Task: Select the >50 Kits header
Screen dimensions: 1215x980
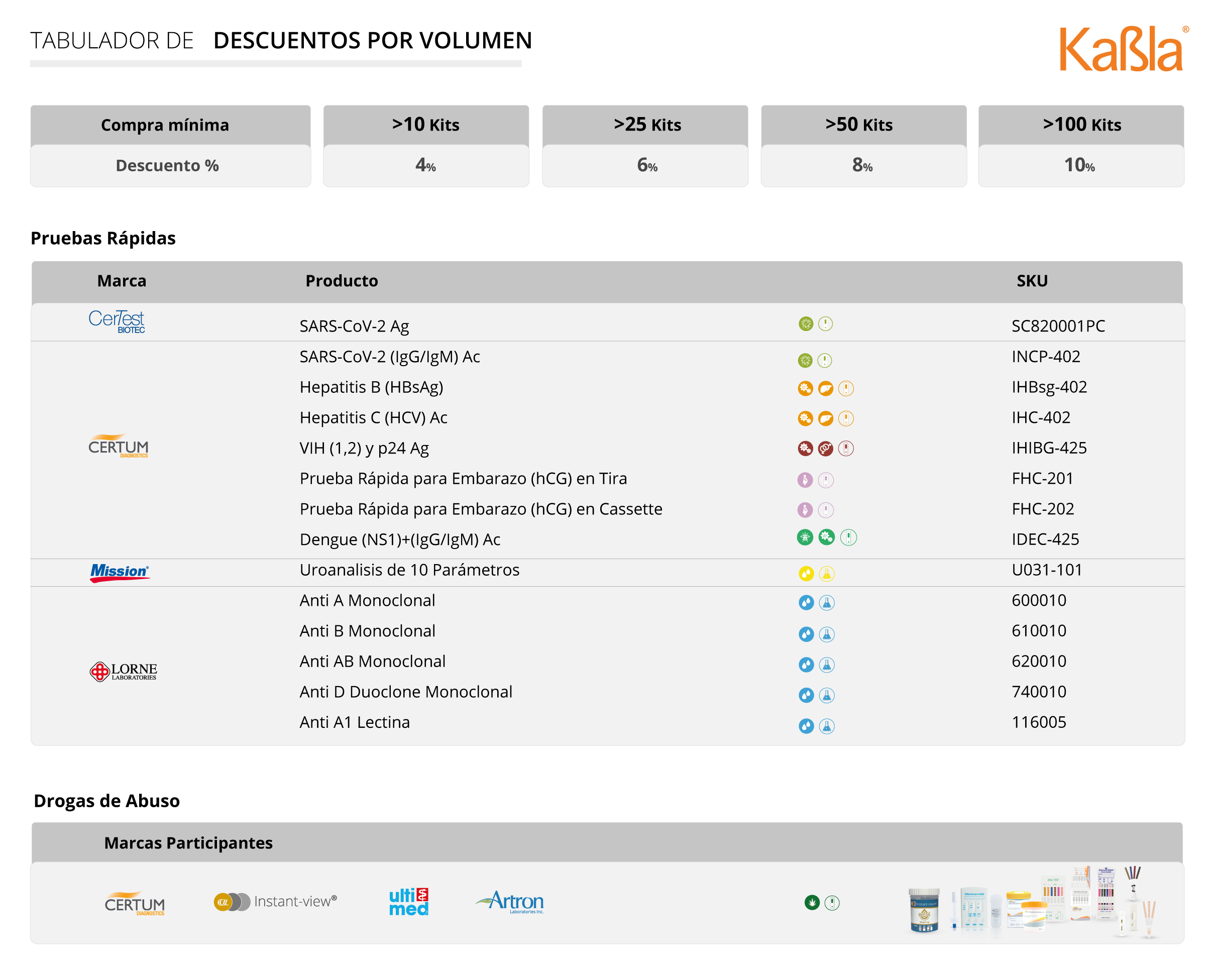Action: click(863, 125)
